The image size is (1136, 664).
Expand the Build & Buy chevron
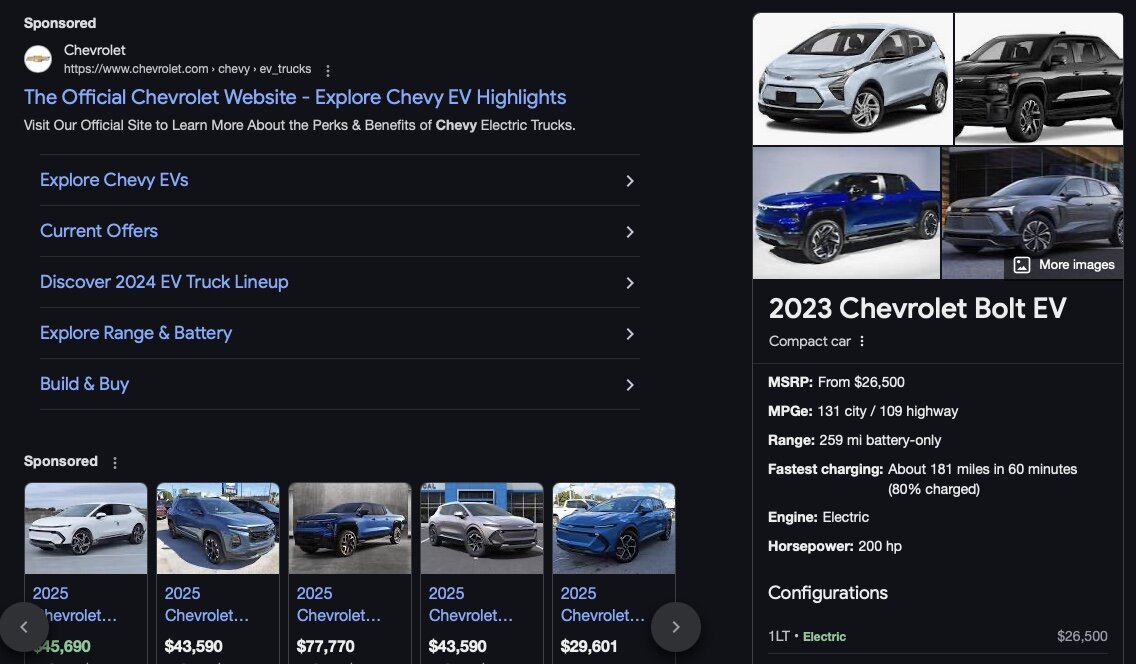coord(630,385)
